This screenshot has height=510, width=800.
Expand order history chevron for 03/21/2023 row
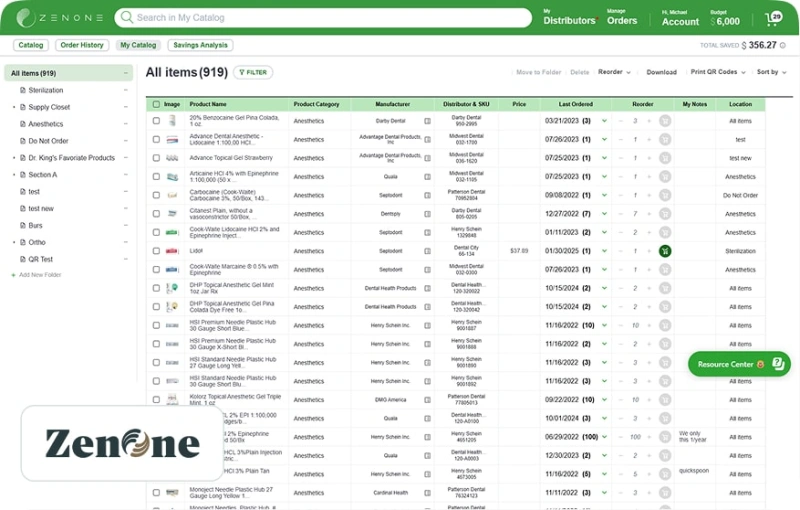604,121
